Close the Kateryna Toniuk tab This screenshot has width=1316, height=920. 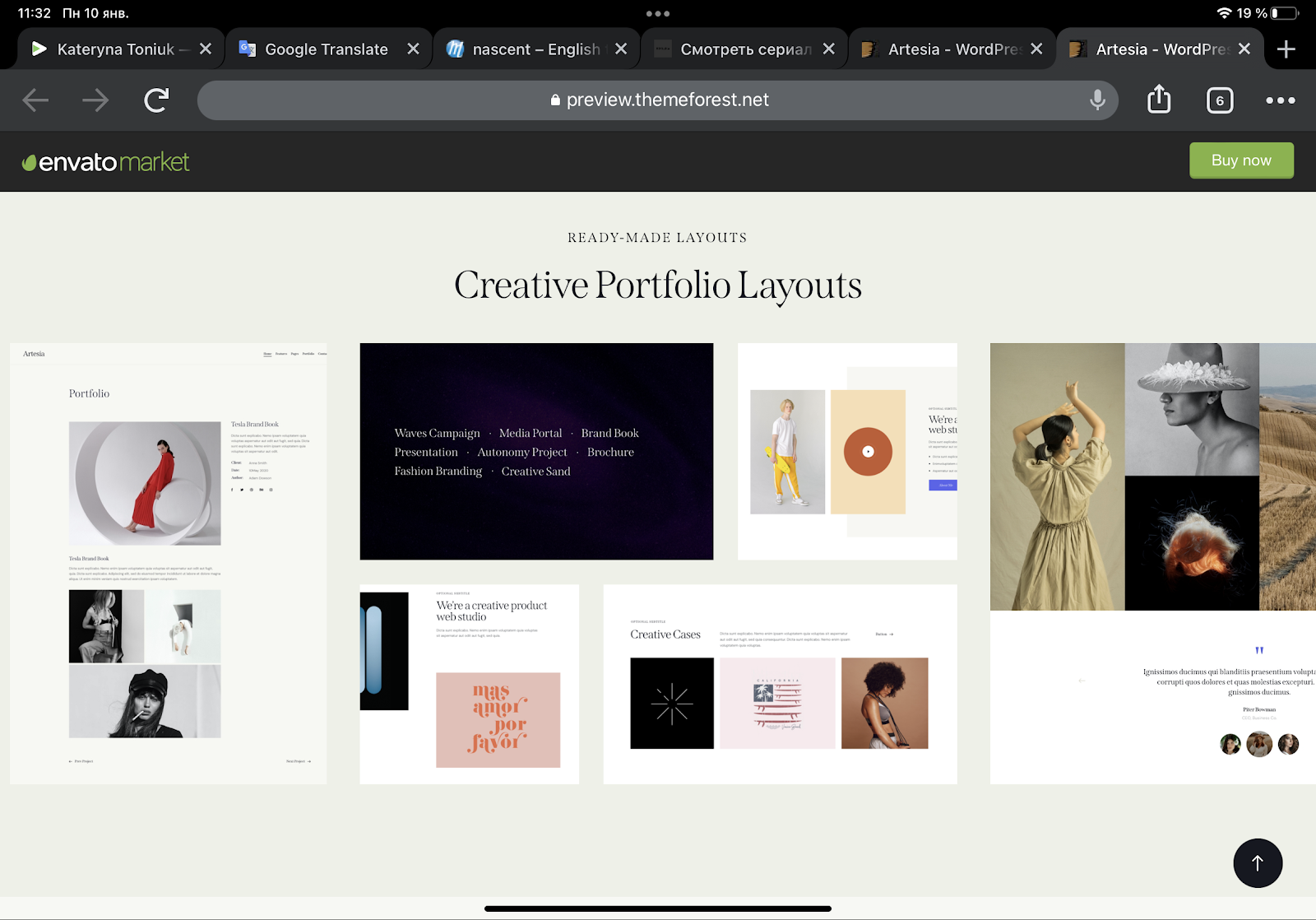click(206, 49)
